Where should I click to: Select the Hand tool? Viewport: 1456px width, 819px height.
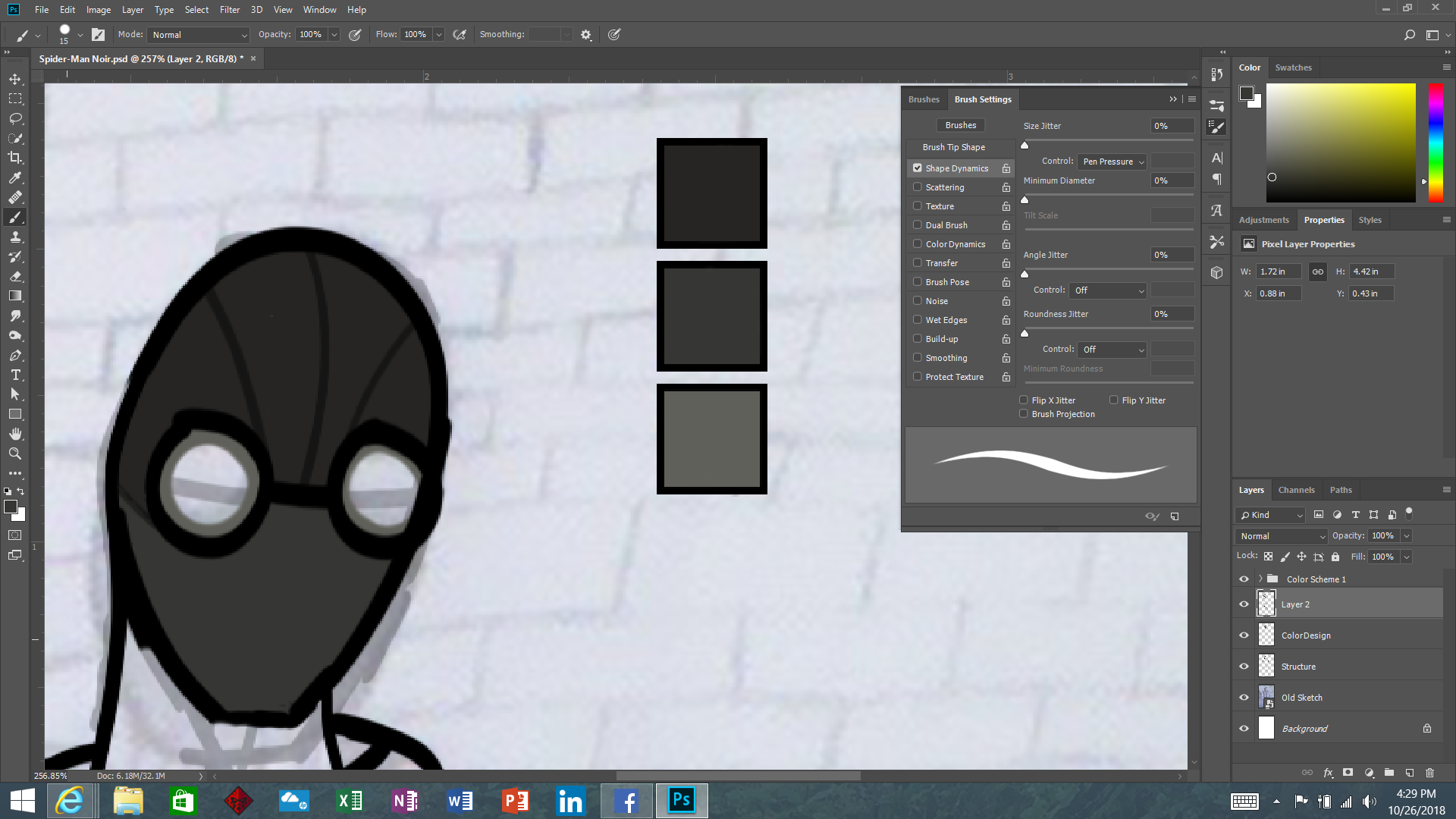click(15, 434)
